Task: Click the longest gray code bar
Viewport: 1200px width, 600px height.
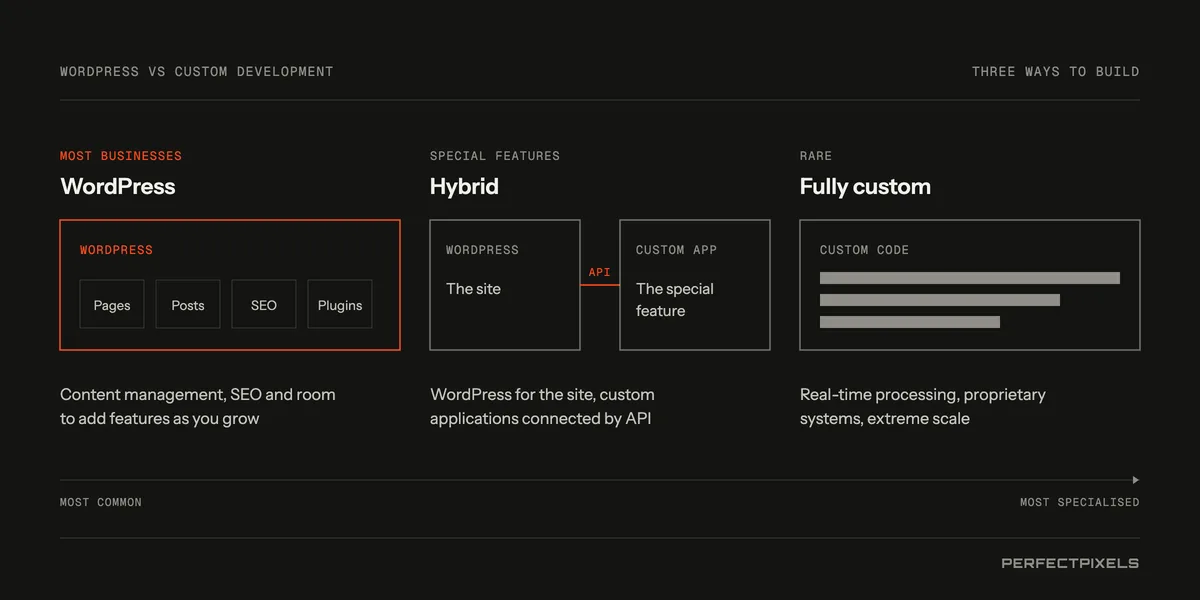Action: coord(970,278)
